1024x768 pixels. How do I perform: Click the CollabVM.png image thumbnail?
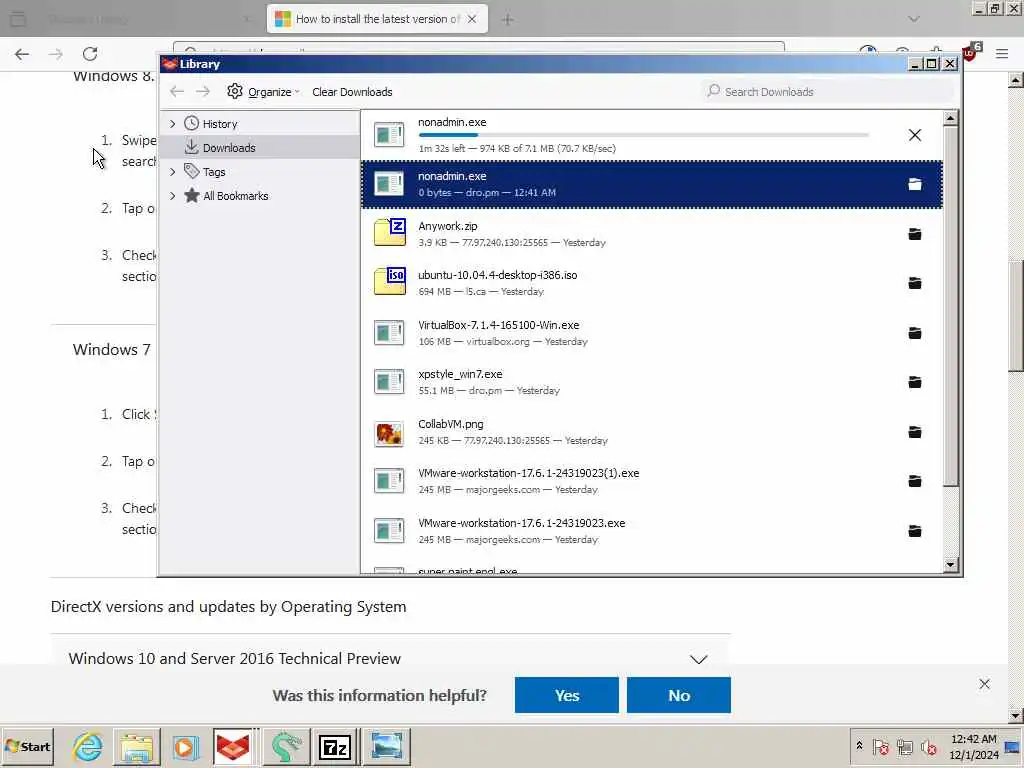389,434
